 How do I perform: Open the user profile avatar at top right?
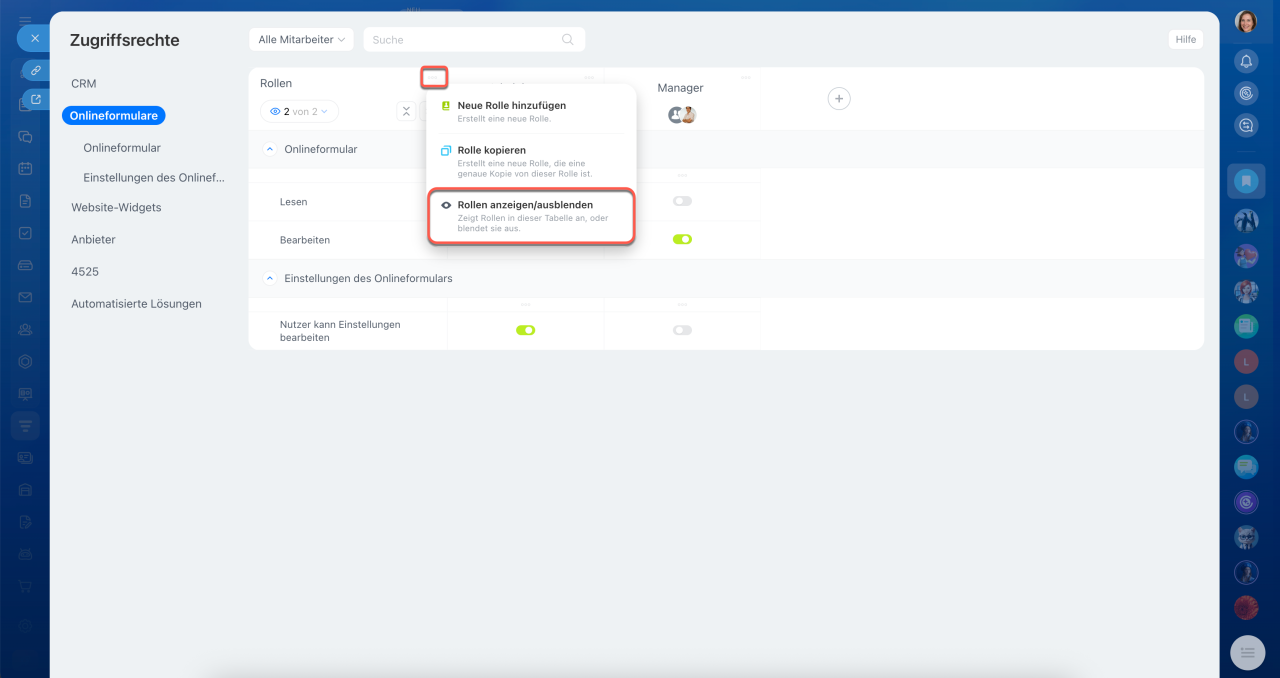click(1246, 22)
